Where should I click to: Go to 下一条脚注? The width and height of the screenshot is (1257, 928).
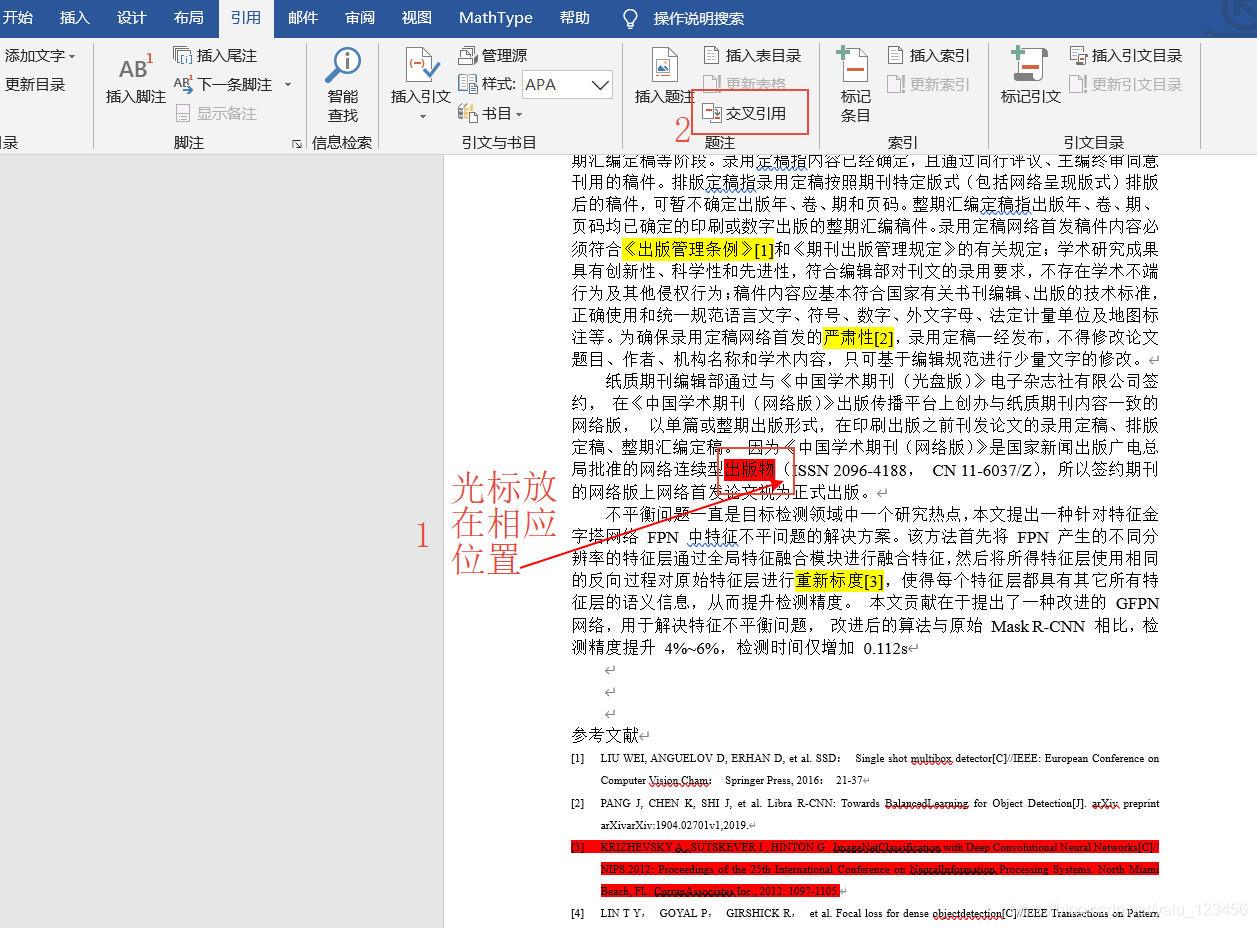pyautogui.click(x=223, y=85)
